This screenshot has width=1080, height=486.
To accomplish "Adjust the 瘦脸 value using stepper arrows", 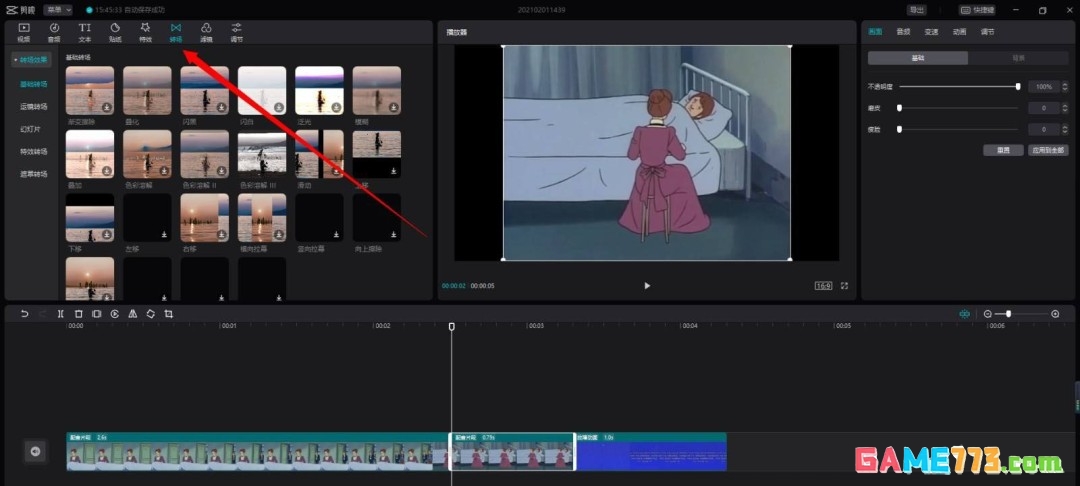I will (1065, 129).
